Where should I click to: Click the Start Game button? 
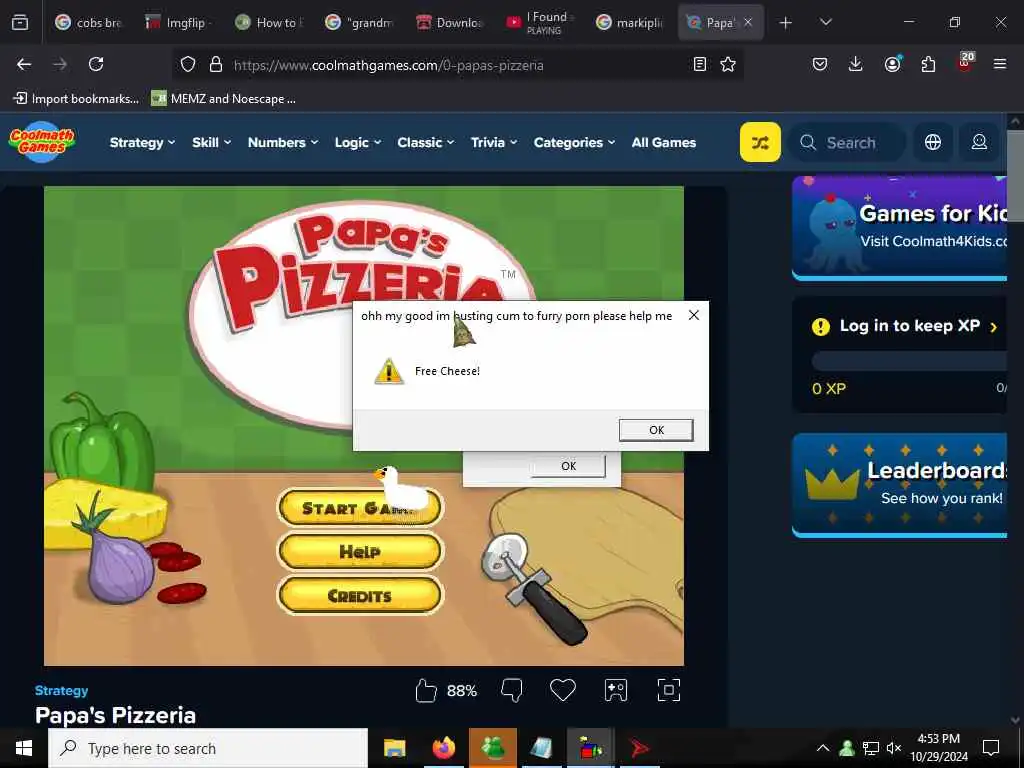click(x=360, y=508)
